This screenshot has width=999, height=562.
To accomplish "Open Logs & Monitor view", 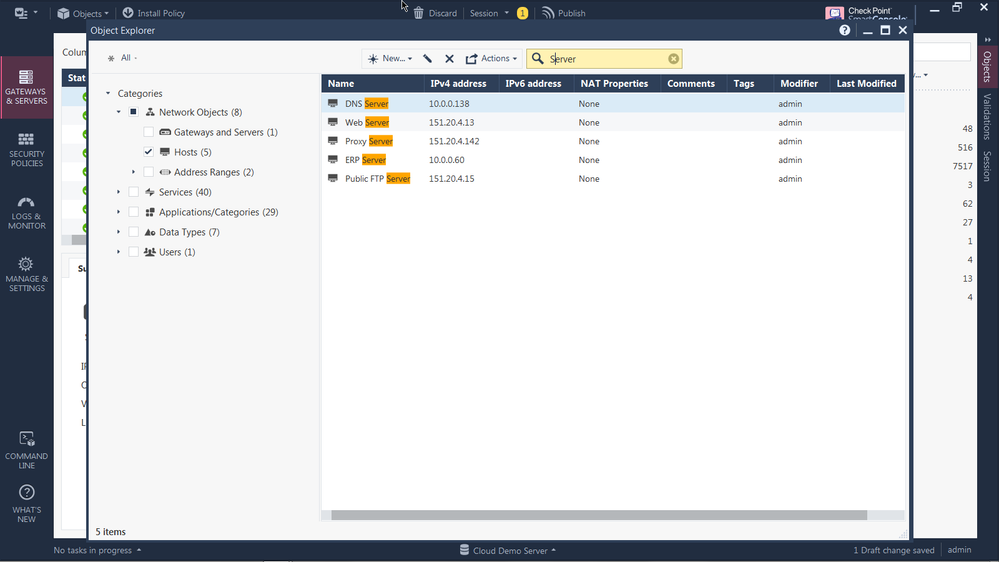I will [x=26, y=213].
